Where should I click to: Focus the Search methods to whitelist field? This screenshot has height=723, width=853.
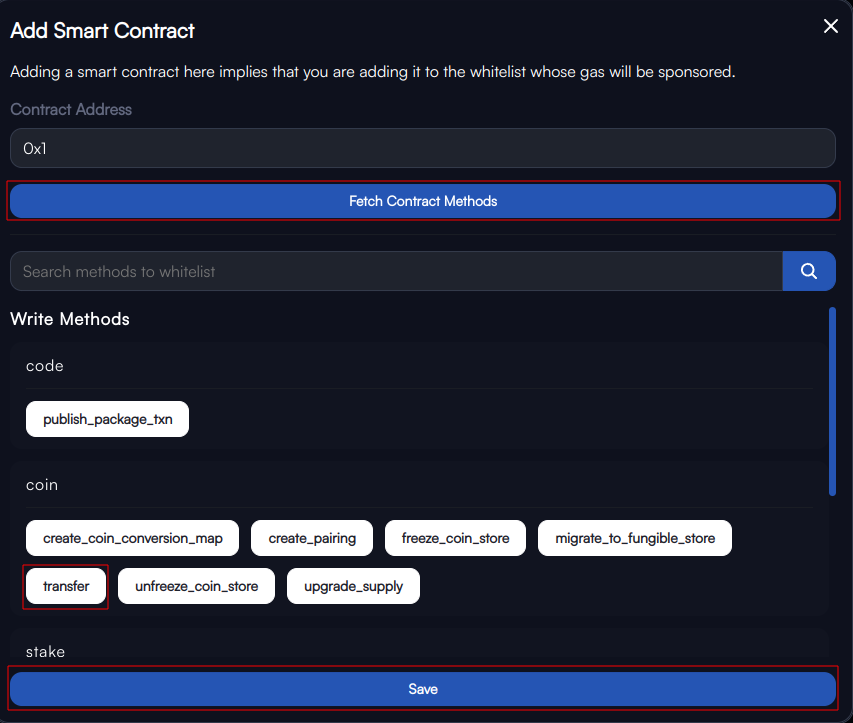coord(396,271)
